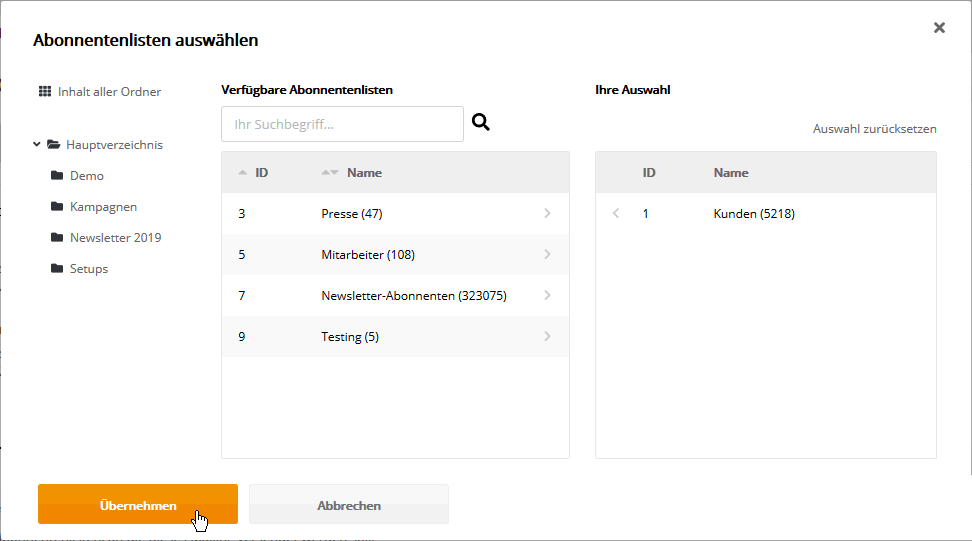Open the Newsletter 2019 folder
Screen dimensions: 972x541
[115, 237]
